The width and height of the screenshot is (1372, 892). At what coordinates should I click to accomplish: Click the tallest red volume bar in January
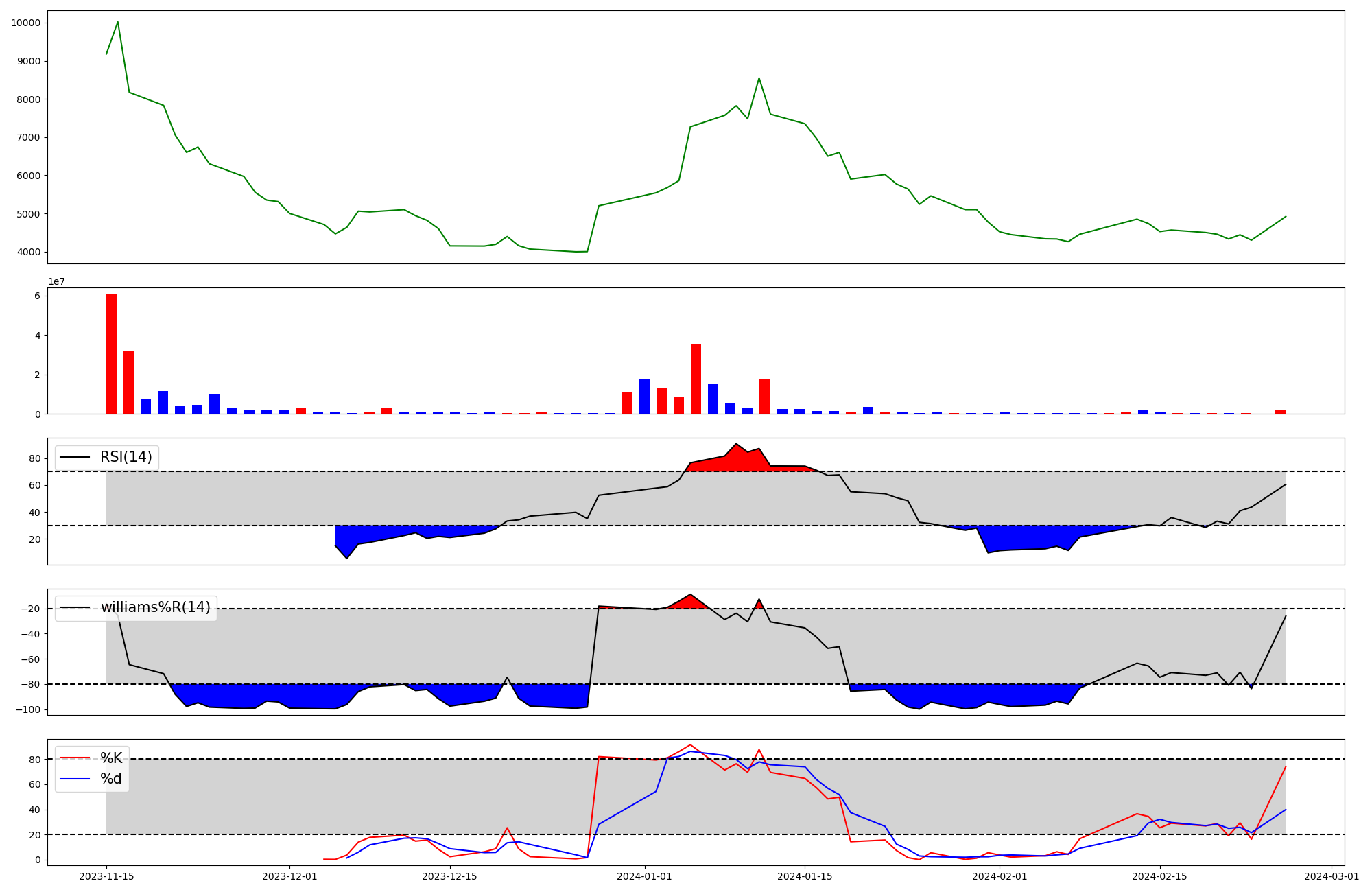696,378
